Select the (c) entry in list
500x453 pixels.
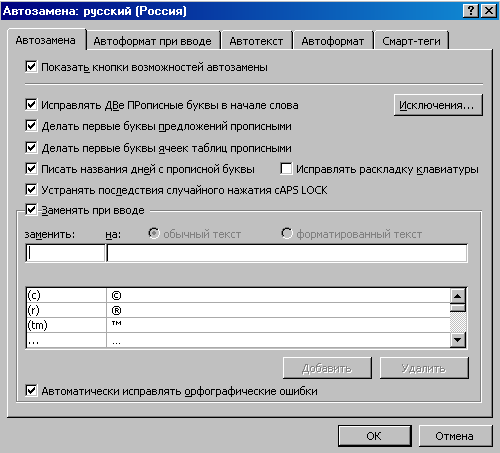[66, 295]
